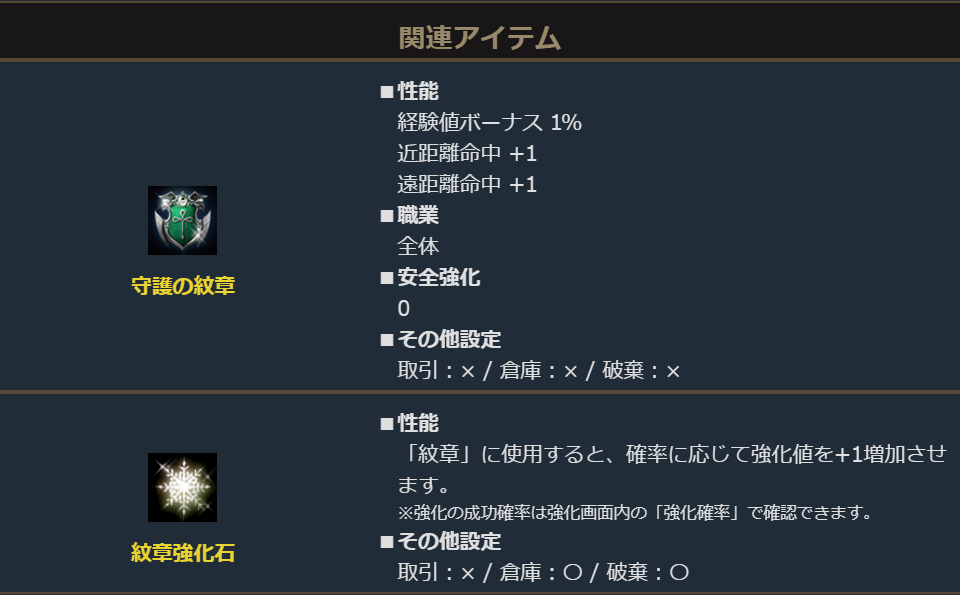Click the ※強化の成功確率 note text
The image size is (960, 595).
pyautogui.click(x=635, y=514)
